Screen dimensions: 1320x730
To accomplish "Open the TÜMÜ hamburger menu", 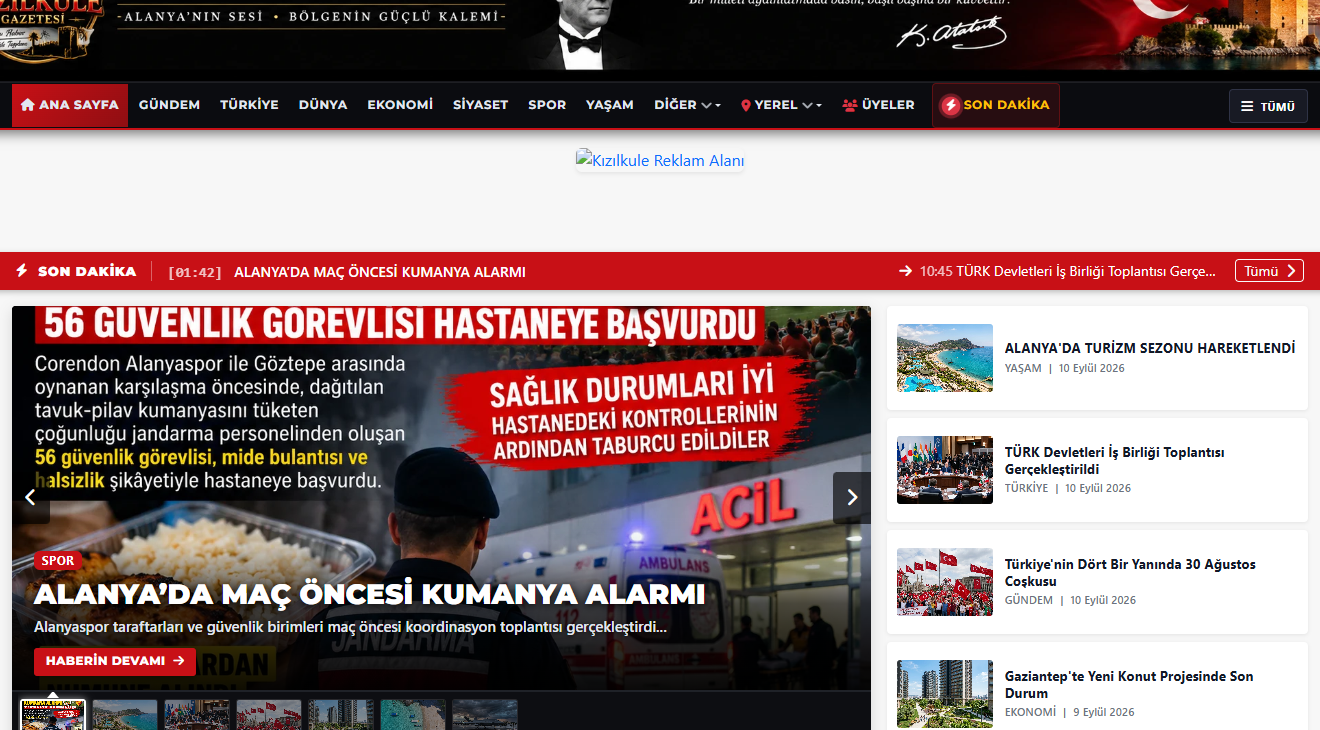I will tap(1268, 106).
